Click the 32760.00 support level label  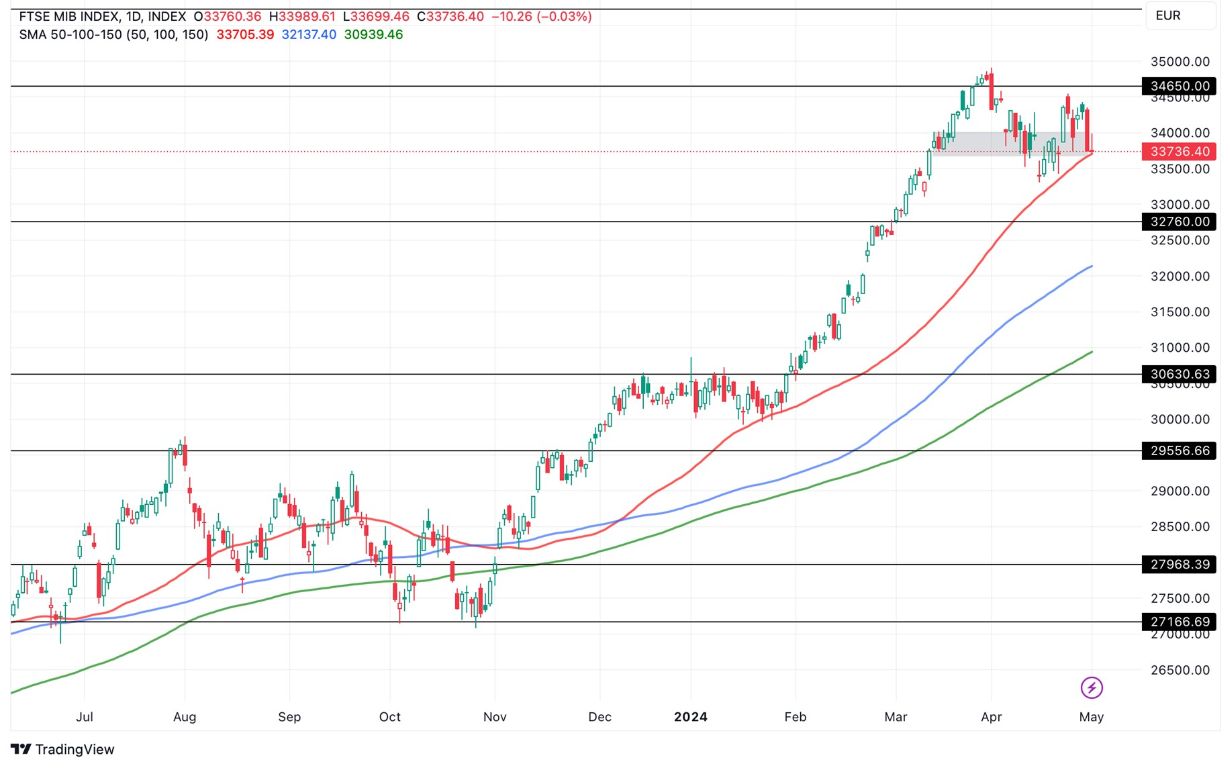click(x=1181, y=222)
